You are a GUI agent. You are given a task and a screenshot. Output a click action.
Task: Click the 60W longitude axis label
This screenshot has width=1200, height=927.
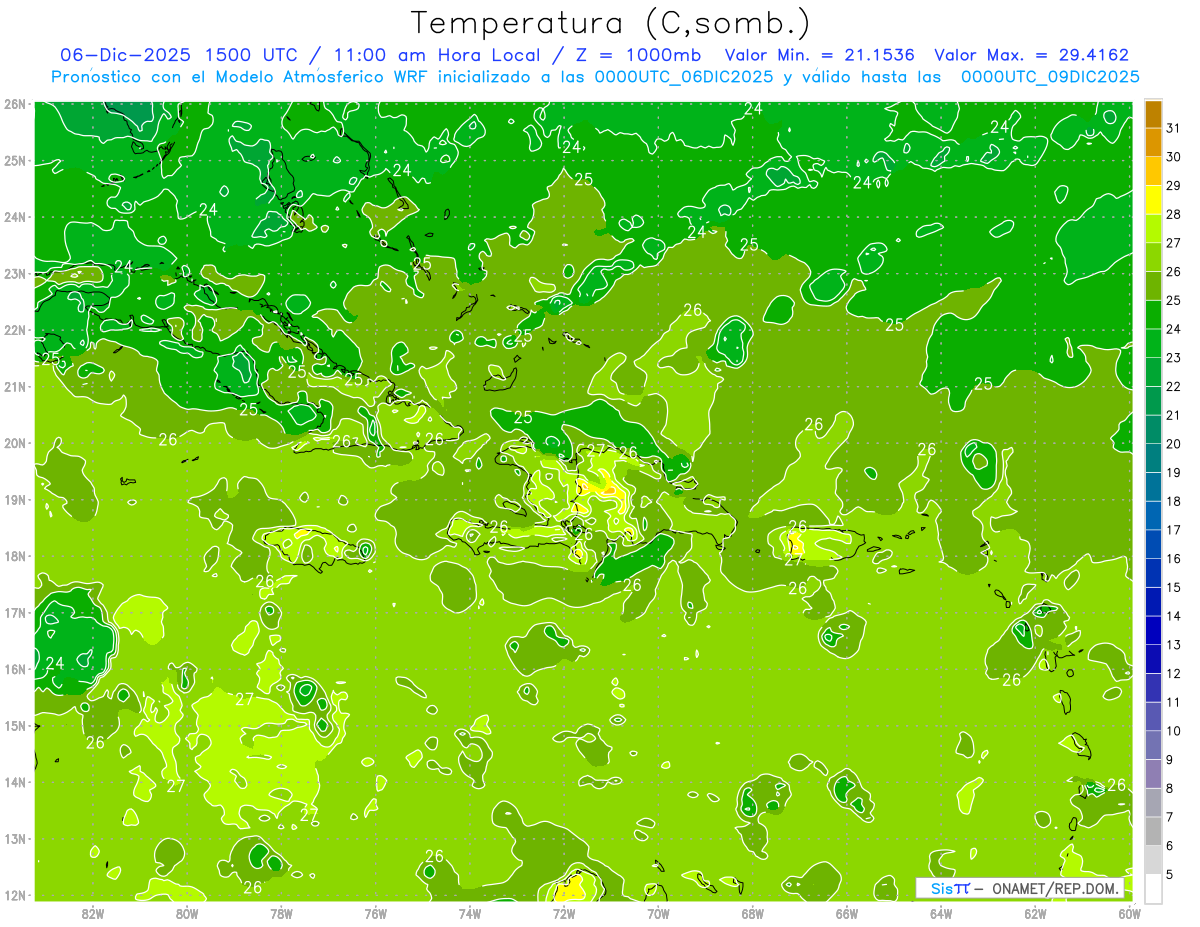(x=1129, y=913)
